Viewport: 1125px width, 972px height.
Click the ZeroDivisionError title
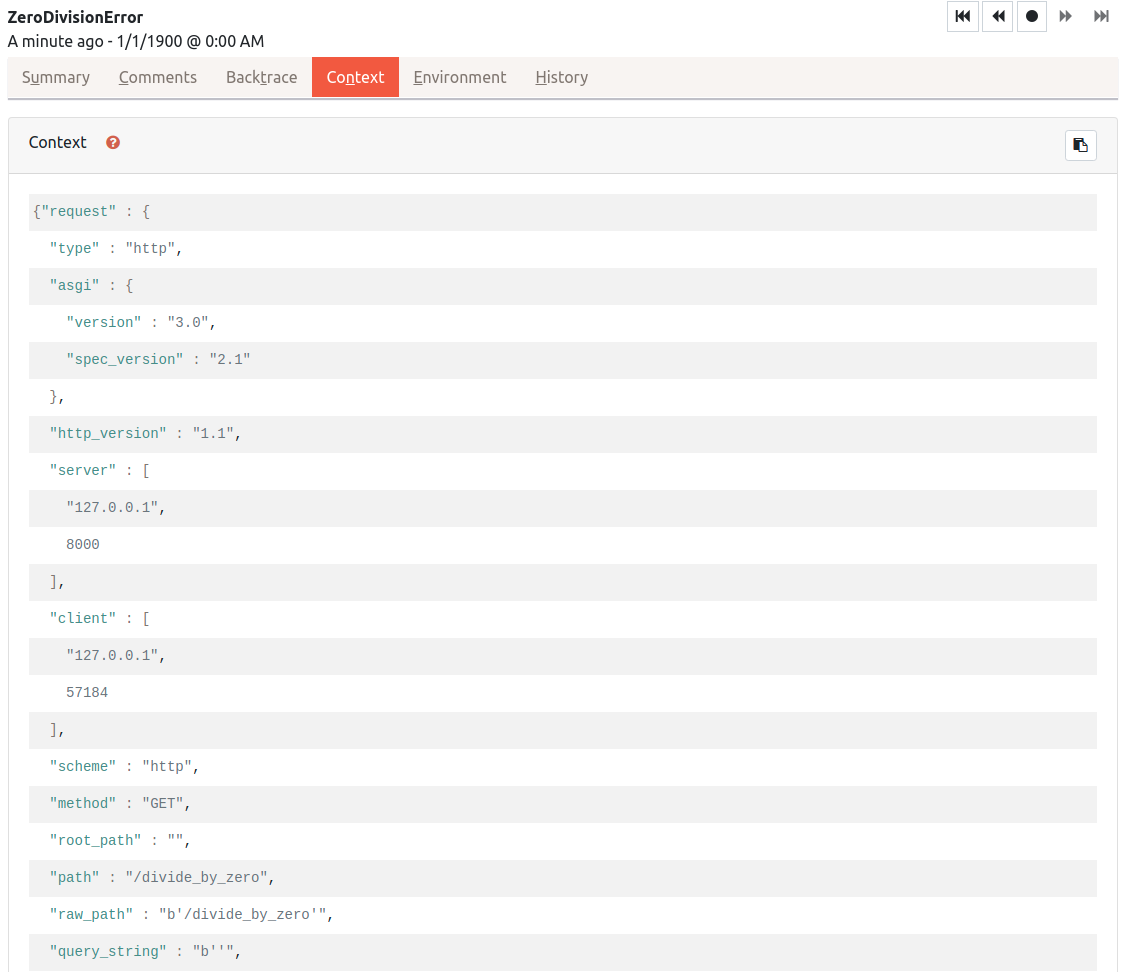(x=75, y=17)
